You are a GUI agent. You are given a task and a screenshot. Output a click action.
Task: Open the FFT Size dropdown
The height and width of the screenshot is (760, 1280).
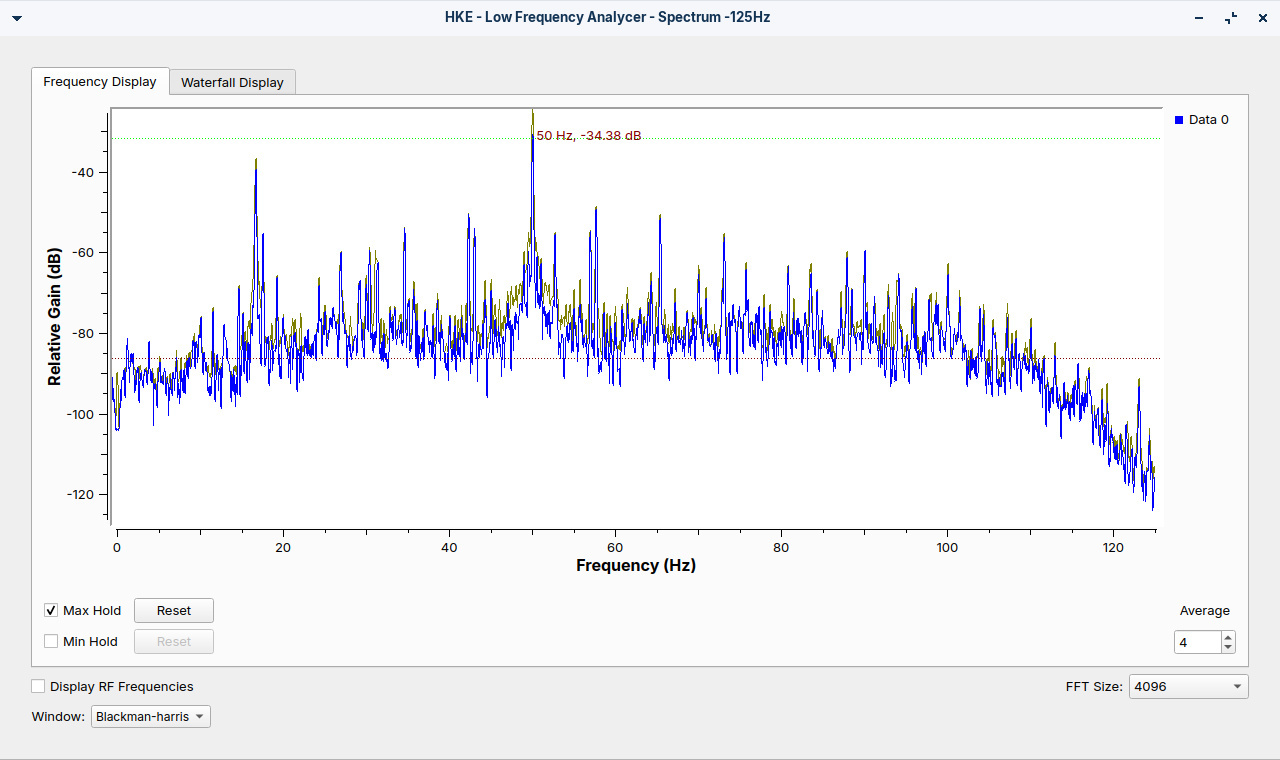pos(1188,687)
